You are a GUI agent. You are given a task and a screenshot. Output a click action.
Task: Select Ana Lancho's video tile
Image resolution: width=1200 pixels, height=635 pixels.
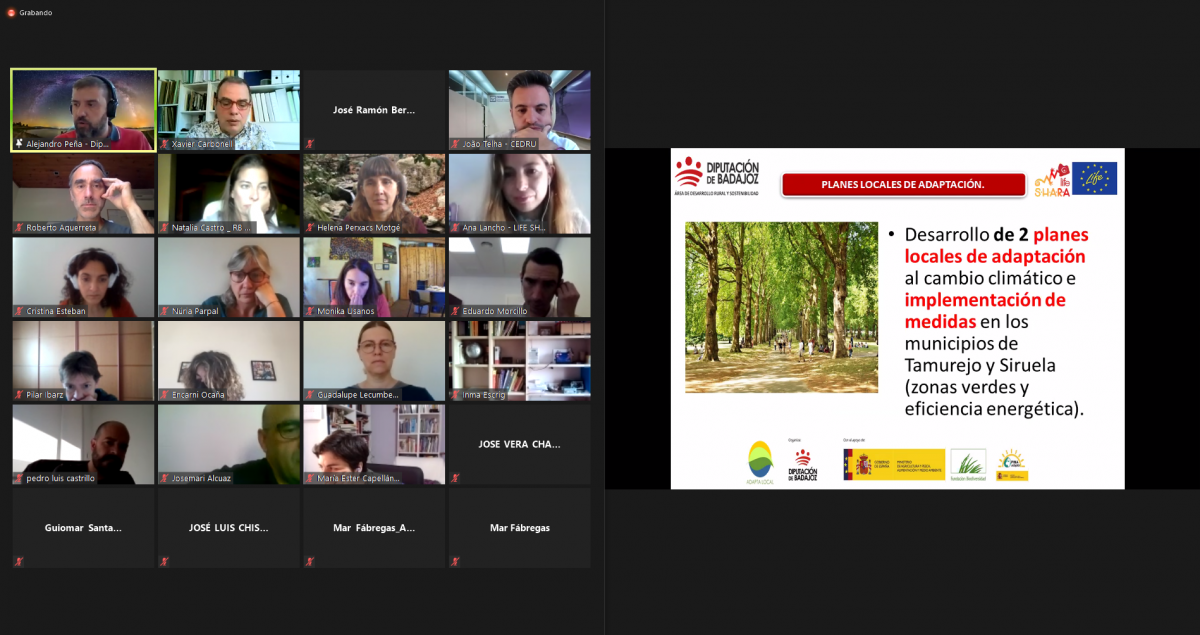(520, 192)
